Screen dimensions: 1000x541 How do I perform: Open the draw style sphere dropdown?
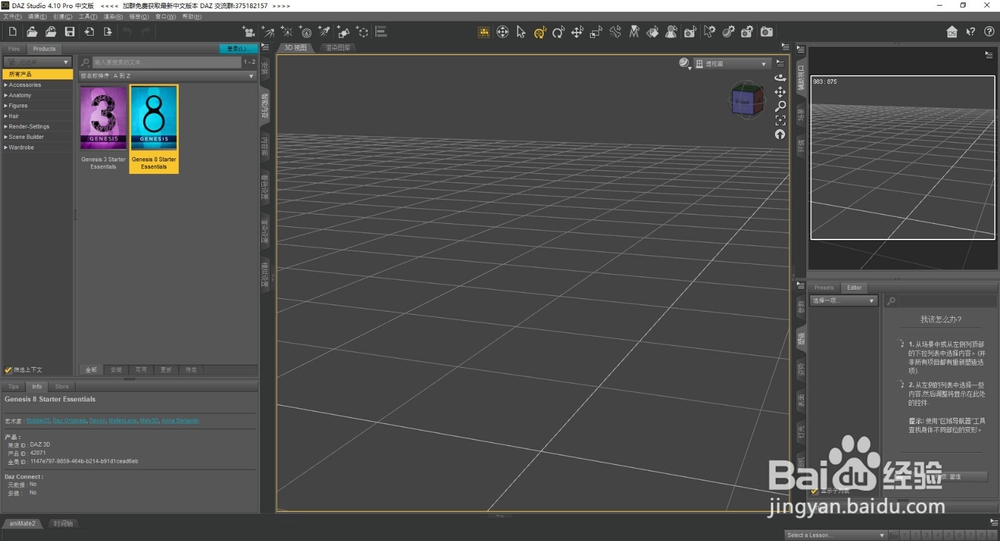click(684, 63)
